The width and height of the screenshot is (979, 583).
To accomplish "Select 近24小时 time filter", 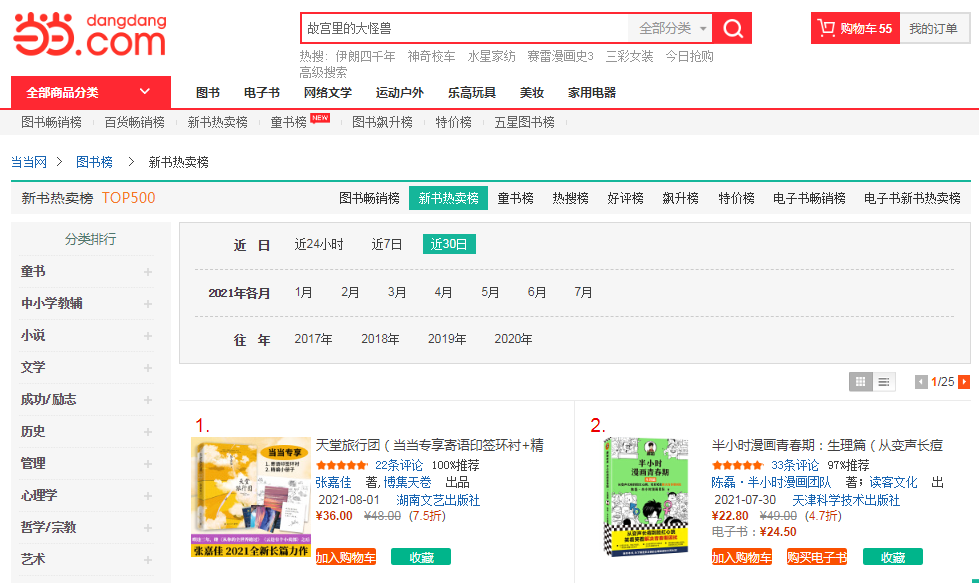I will 319,244.
